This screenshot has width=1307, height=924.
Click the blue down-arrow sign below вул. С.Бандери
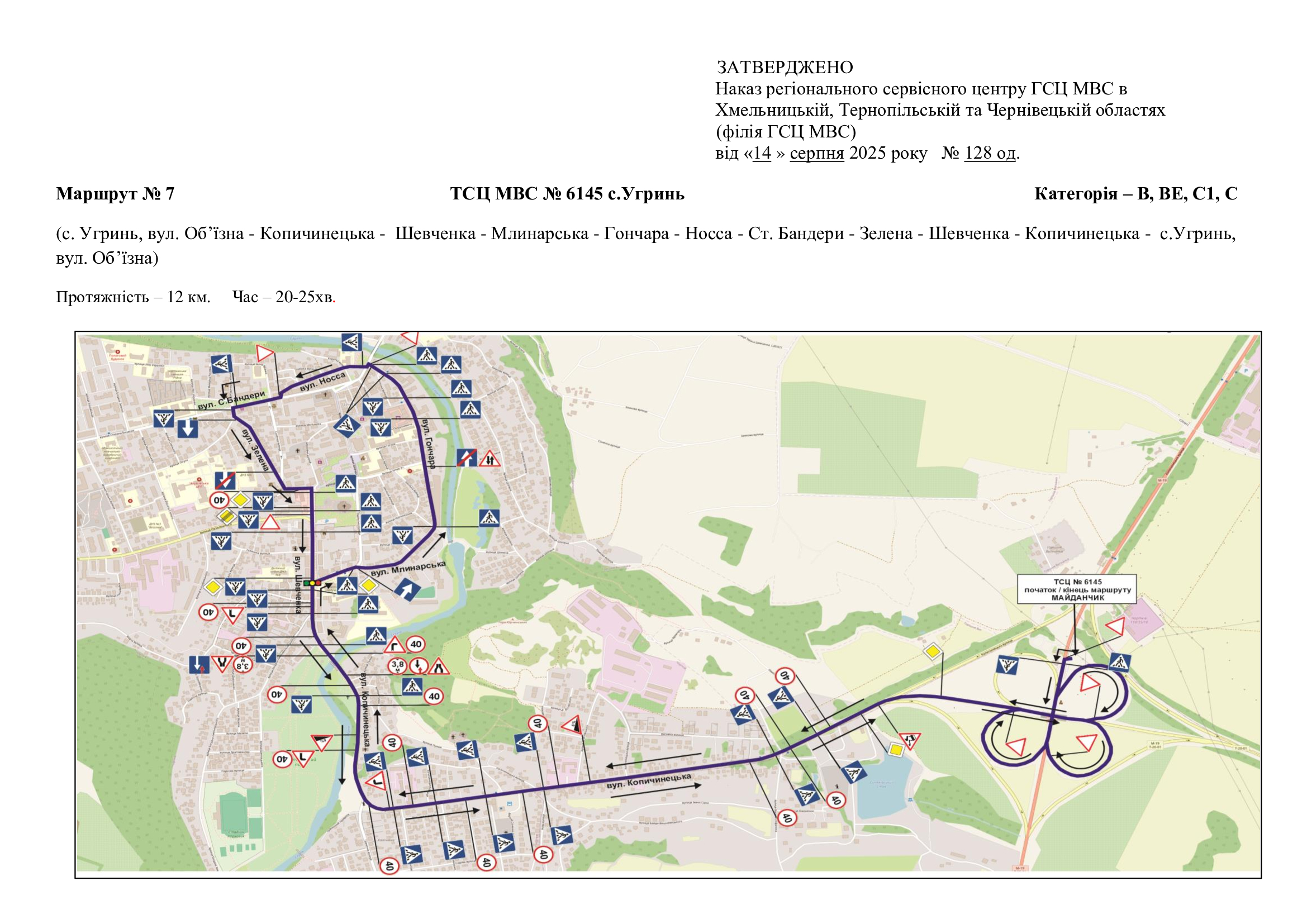(x=187, y=428)
